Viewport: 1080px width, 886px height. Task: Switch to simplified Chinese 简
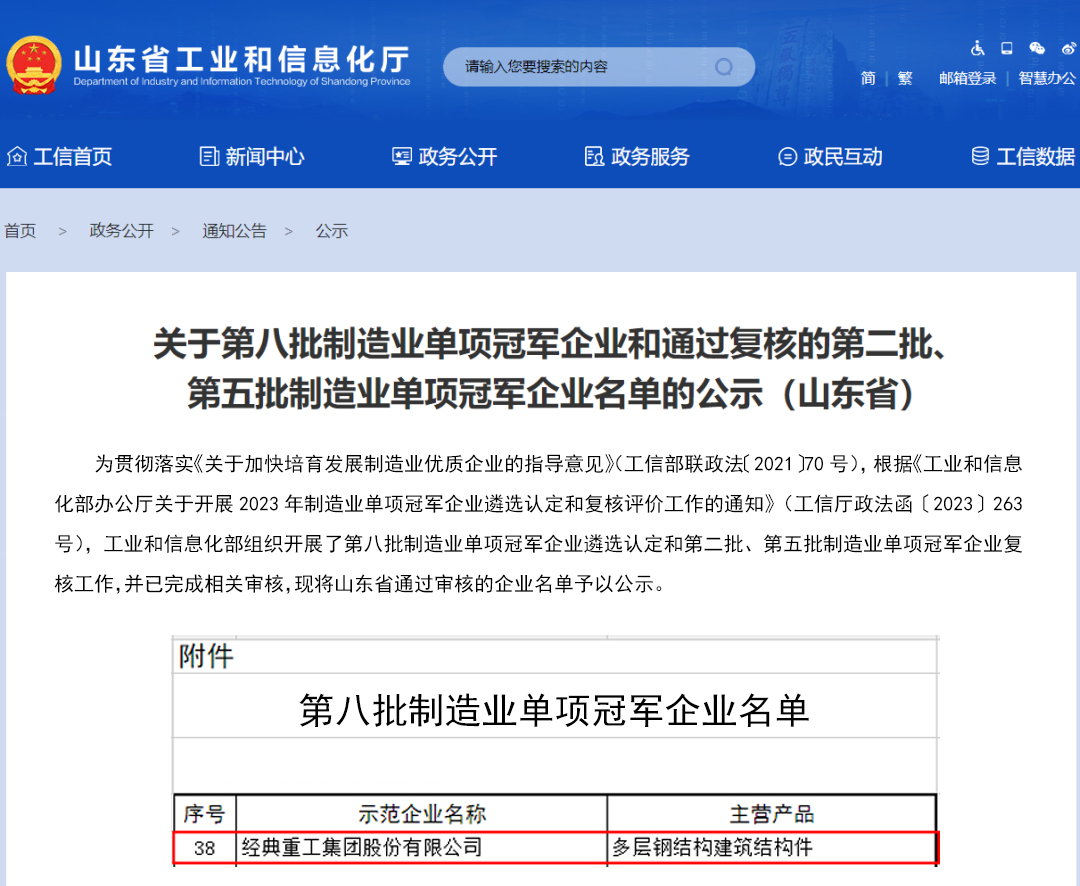click(868, 78)
